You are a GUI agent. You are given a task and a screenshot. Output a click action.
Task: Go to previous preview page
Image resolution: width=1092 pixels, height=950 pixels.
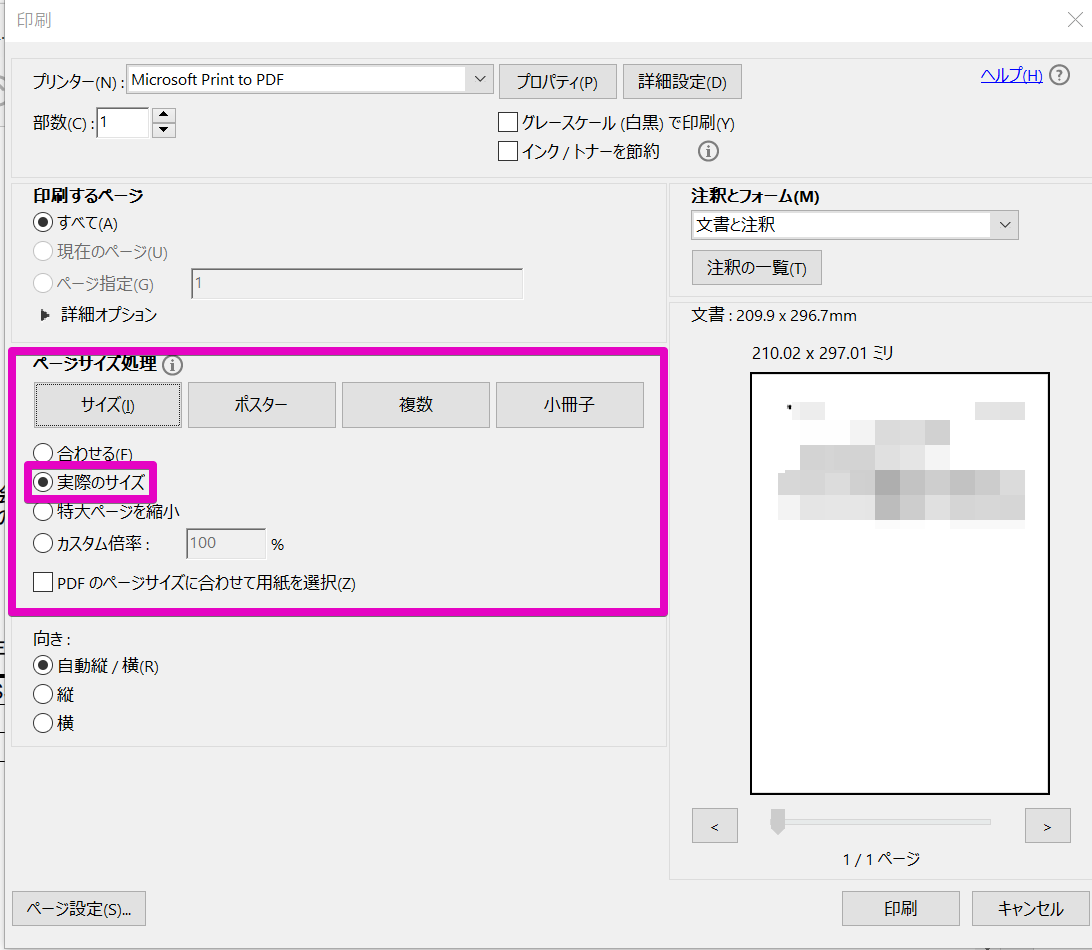pyautogui.click(x=715, y=826)
